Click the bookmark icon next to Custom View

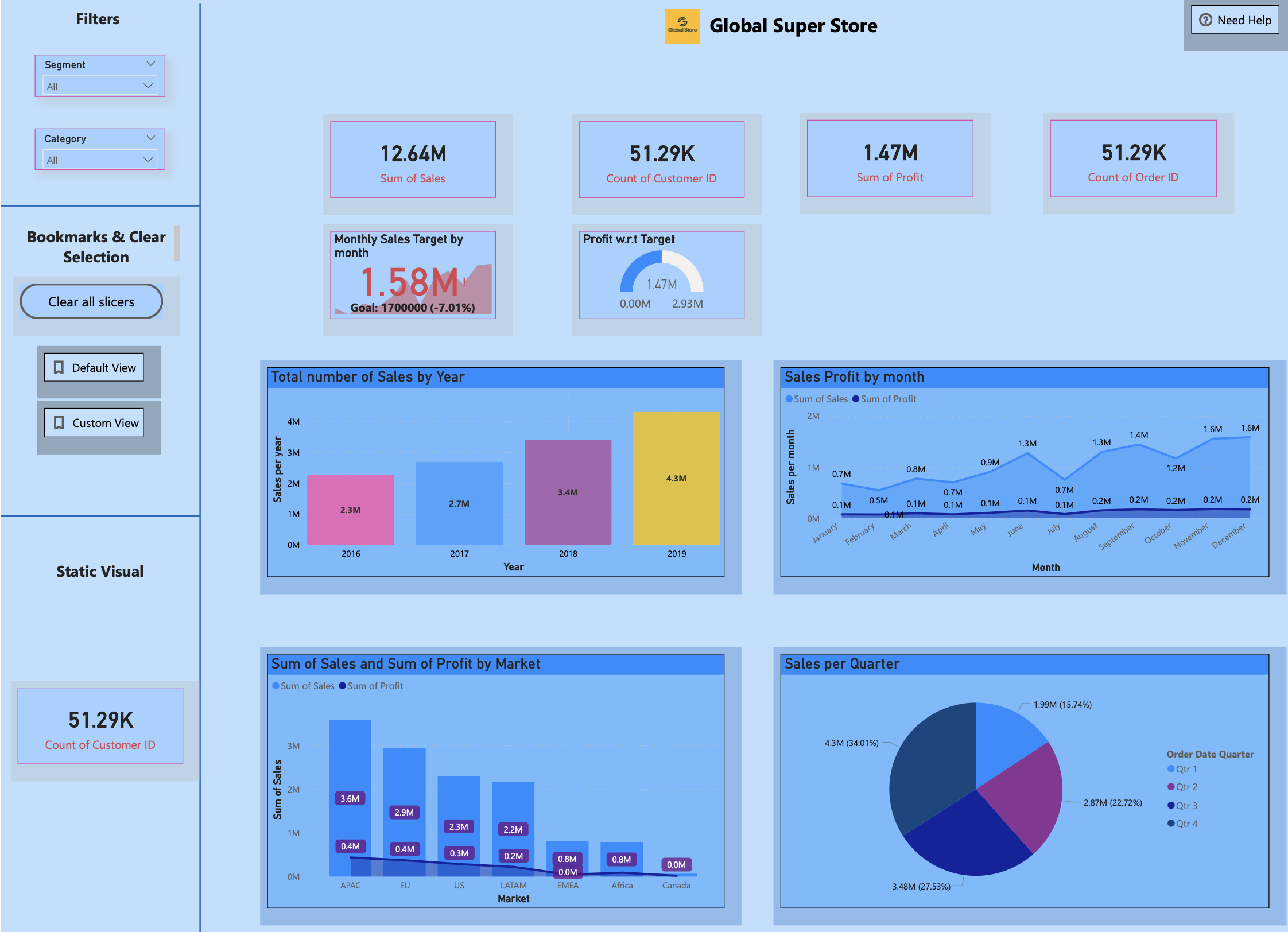pos(59,422)
